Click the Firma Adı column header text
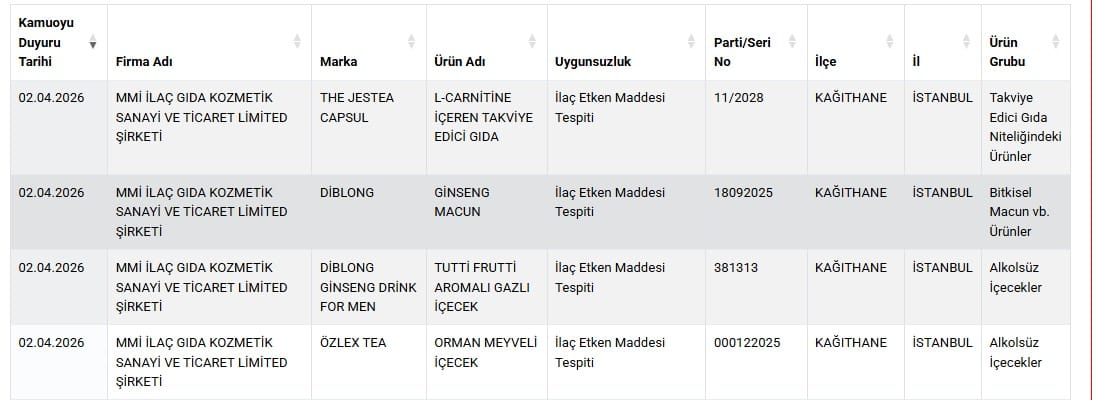The width and height of the screenshot is (1094, 400). [x=144, y=62]
